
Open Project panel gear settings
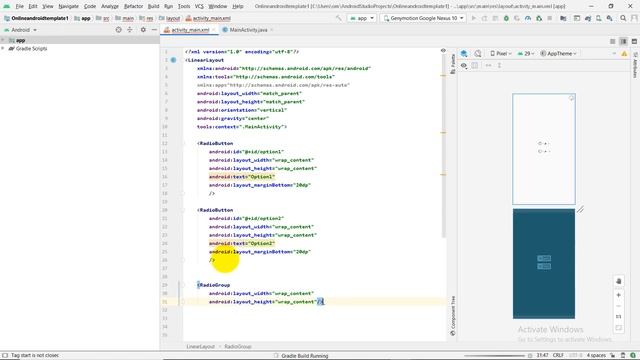click(143, 30)
